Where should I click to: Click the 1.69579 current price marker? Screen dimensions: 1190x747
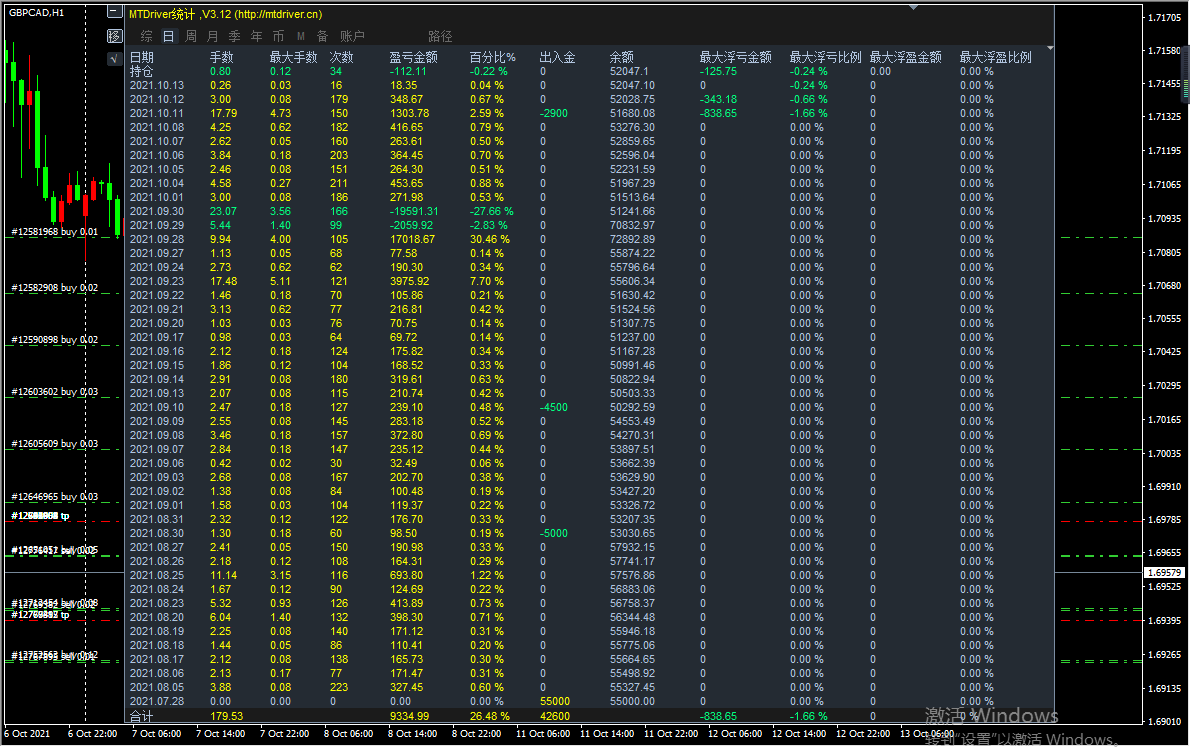[1164, 572]
